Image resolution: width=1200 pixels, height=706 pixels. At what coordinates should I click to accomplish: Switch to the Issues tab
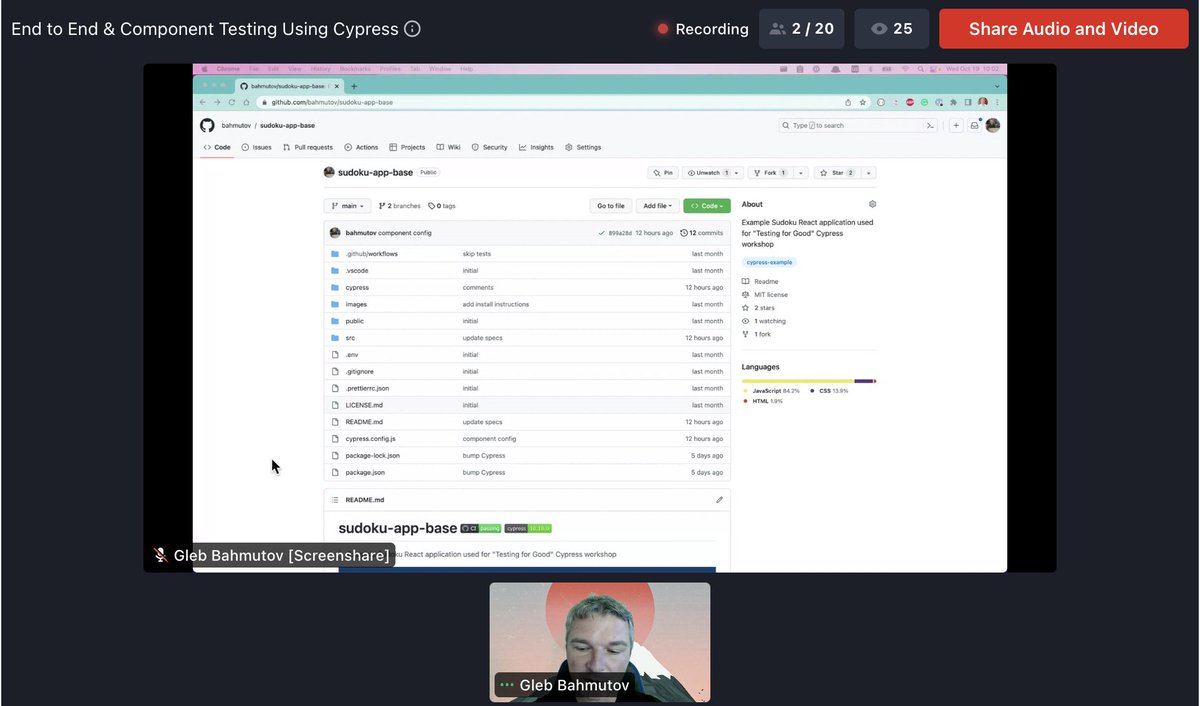256,147
